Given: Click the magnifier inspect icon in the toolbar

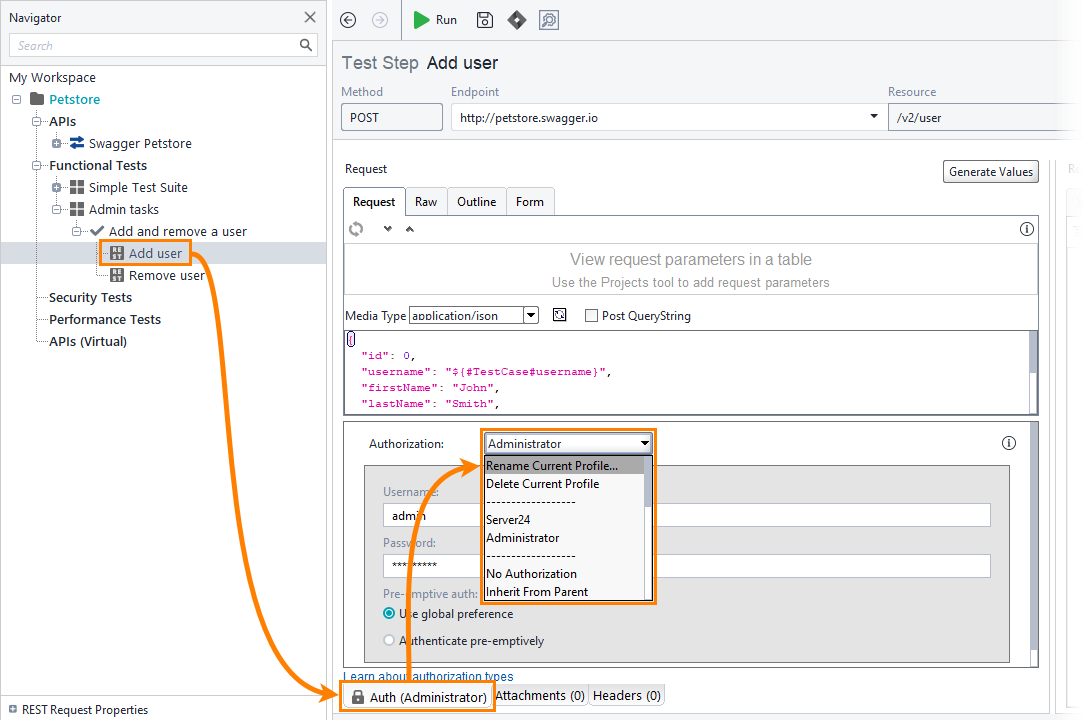Looking at the screenshot, I should click(x=548, y=20).
